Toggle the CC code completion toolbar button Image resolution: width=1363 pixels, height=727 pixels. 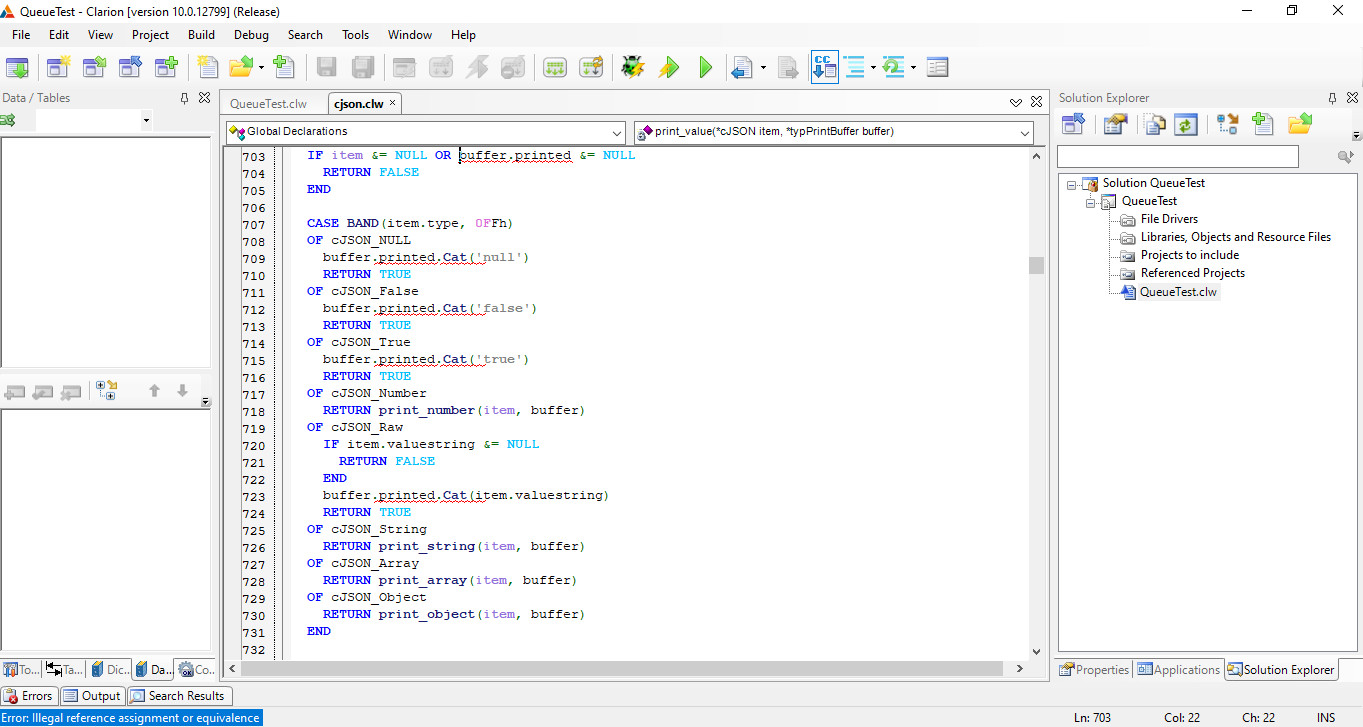[824, 68]
